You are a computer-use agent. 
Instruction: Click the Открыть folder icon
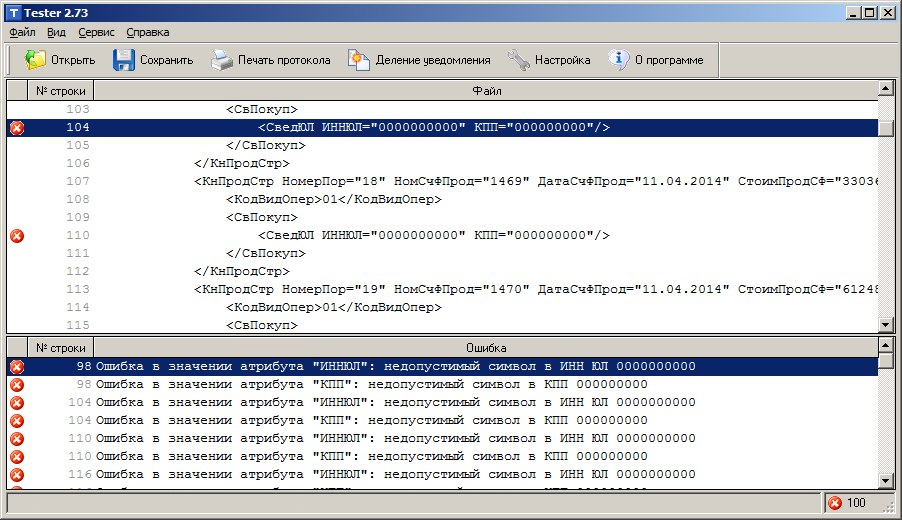pyautogui.click(x=36, y=60)
